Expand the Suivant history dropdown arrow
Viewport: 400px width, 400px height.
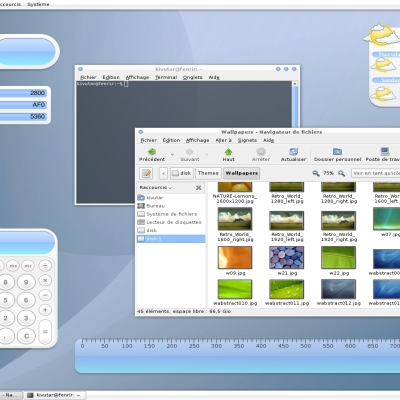point(207,154)
